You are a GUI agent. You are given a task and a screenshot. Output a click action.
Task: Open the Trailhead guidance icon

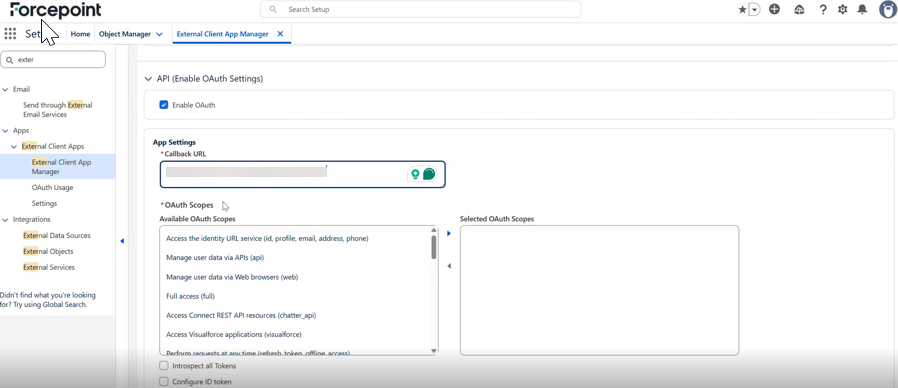[x=799, y=9]
